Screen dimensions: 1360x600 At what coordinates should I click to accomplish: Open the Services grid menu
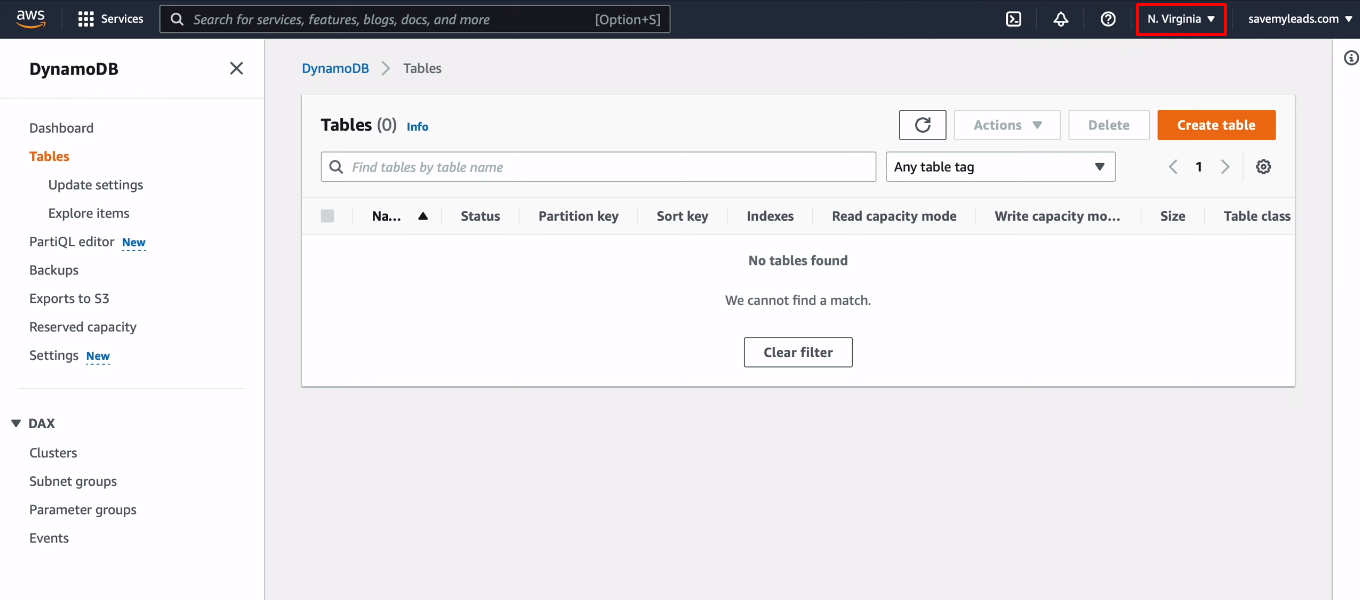pos(111,19)
